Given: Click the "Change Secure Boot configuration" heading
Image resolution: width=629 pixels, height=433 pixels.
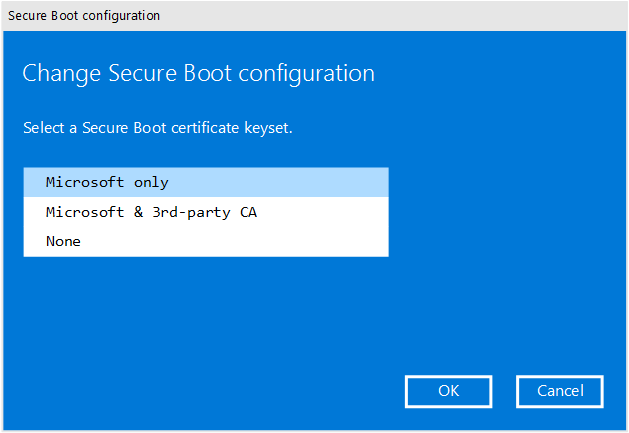Looking at the screenshot, I should coord(198,74).
